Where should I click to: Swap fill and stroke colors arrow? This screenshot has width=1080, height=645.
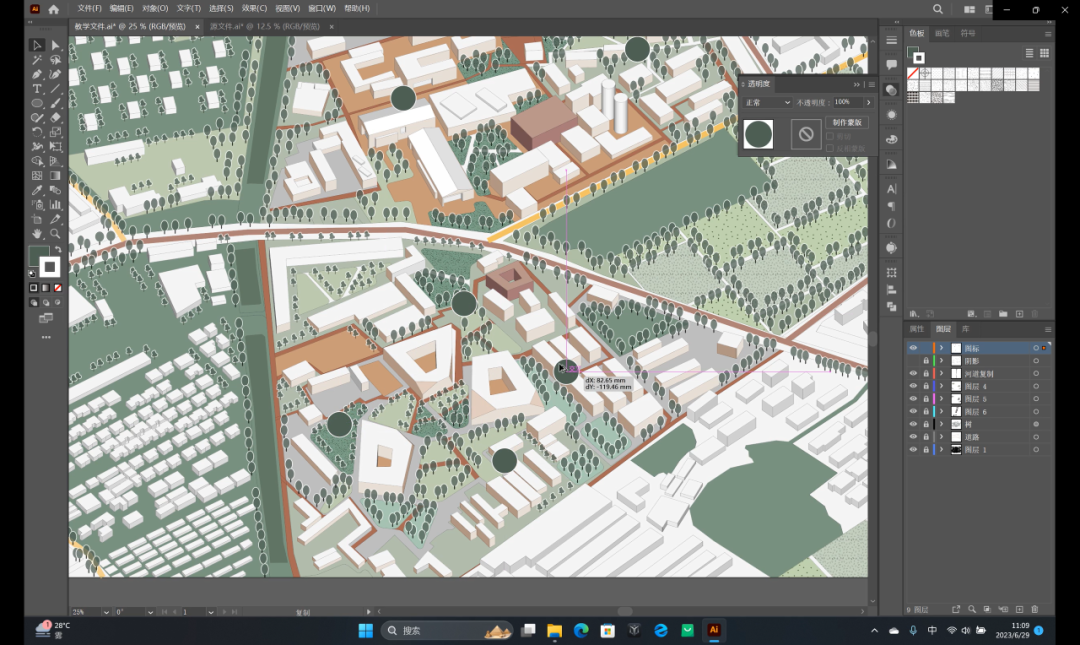point(58,249)
